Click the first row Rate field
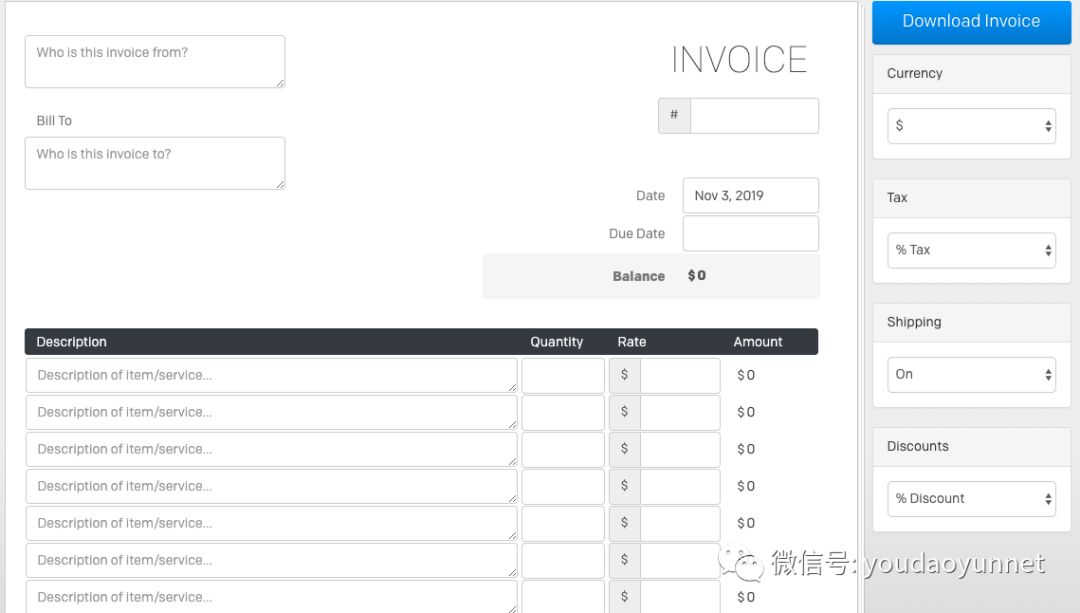 [679, 376]
